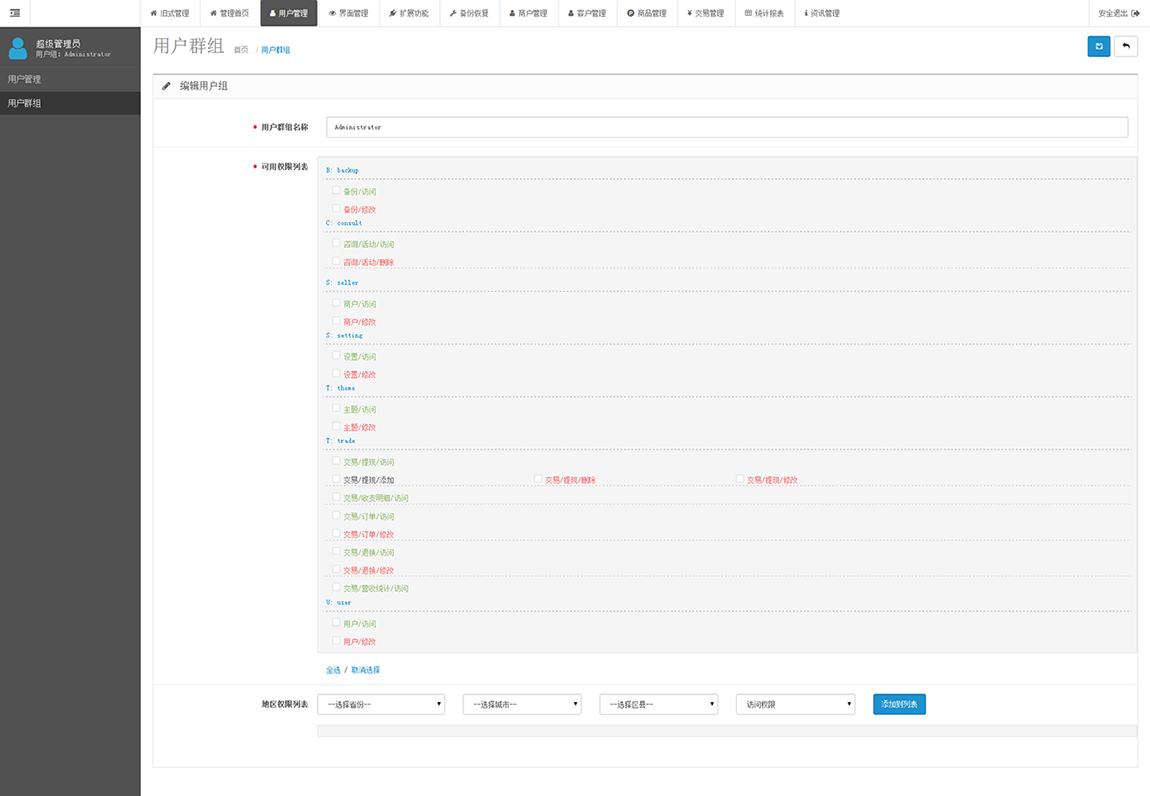Toggle the hamburger sidebar menu icon
Screen dimensions: 1150x796
pos(15,13)
